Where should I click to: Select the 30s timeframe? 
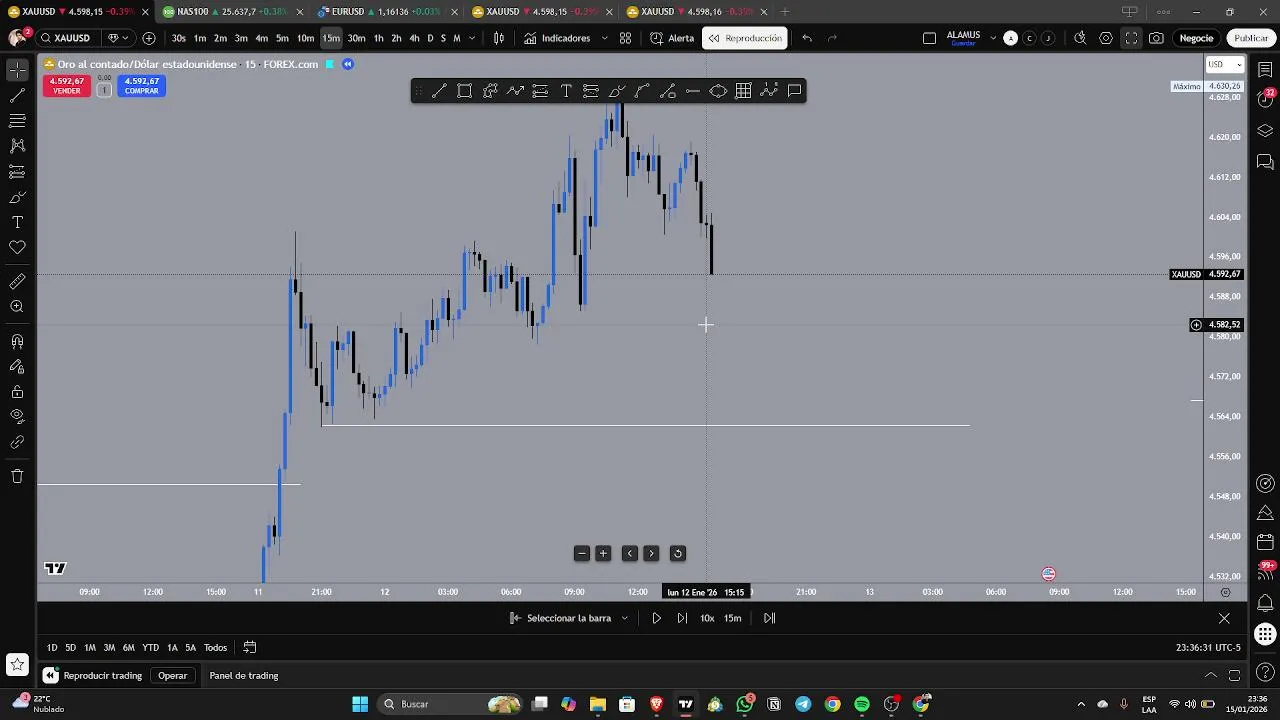pos(179,38)
